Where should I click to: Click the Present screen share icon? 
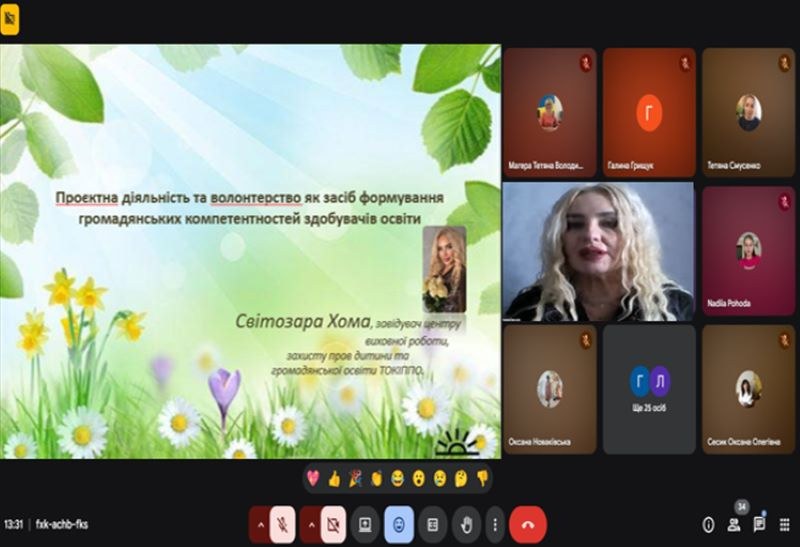click(x=365, y=523)
